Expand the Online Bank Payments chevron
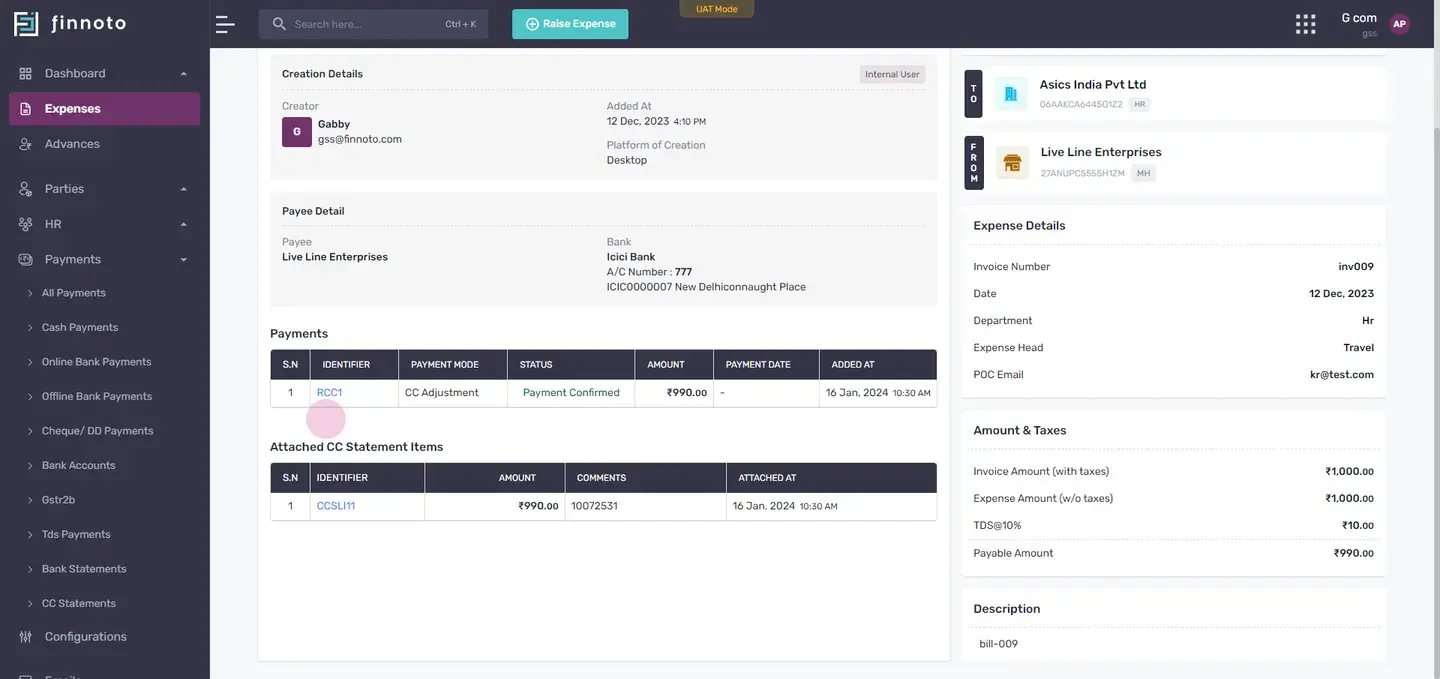1440x679 pixels. [30, 362]
